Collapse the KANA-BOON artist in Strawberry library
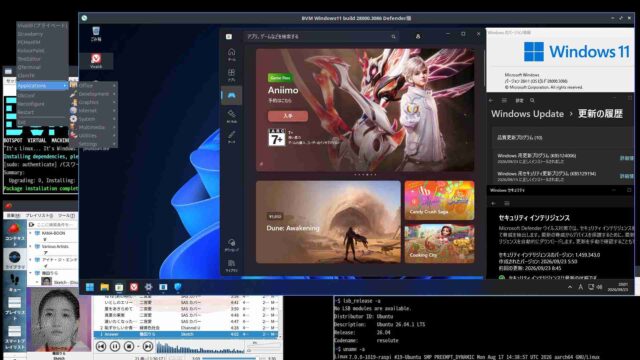The image size is (640, 360). coord(31,233)
